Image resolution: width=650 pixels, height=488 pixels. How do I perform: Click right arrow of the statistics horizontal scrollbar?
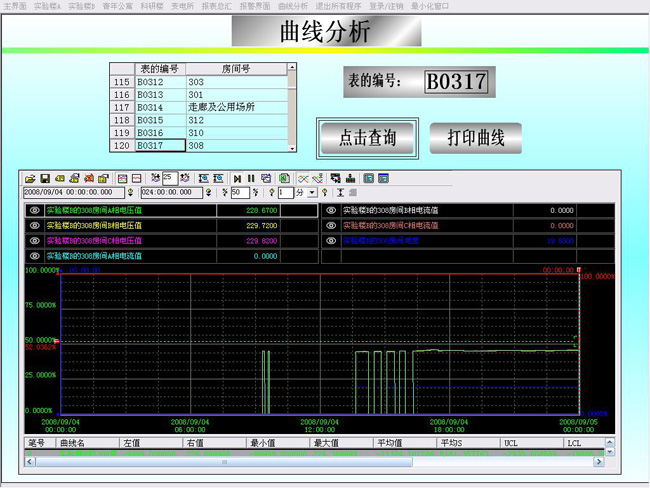[x=599, y=461]
